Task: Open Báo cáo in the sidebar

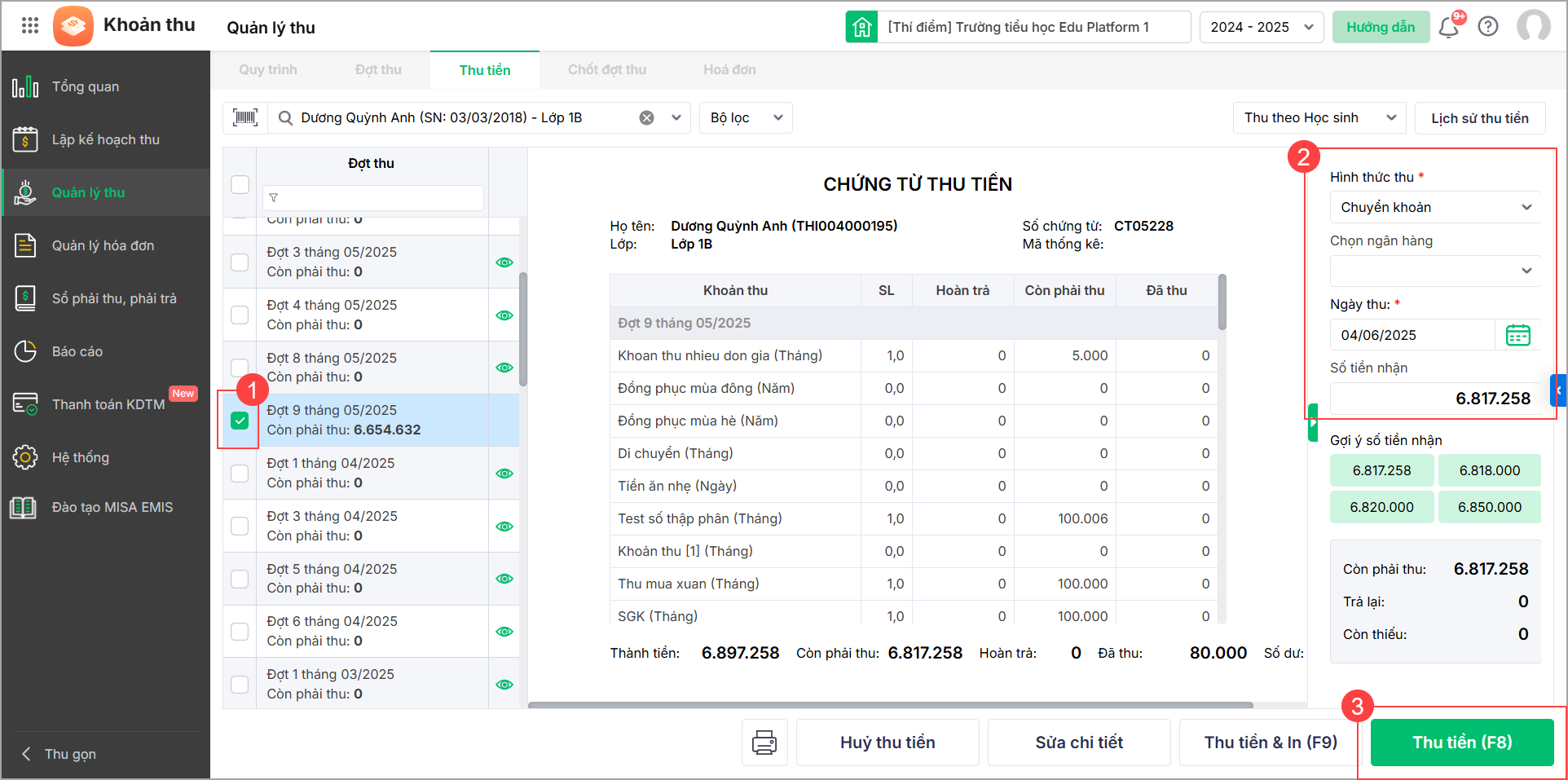Action: coord(77,351)
